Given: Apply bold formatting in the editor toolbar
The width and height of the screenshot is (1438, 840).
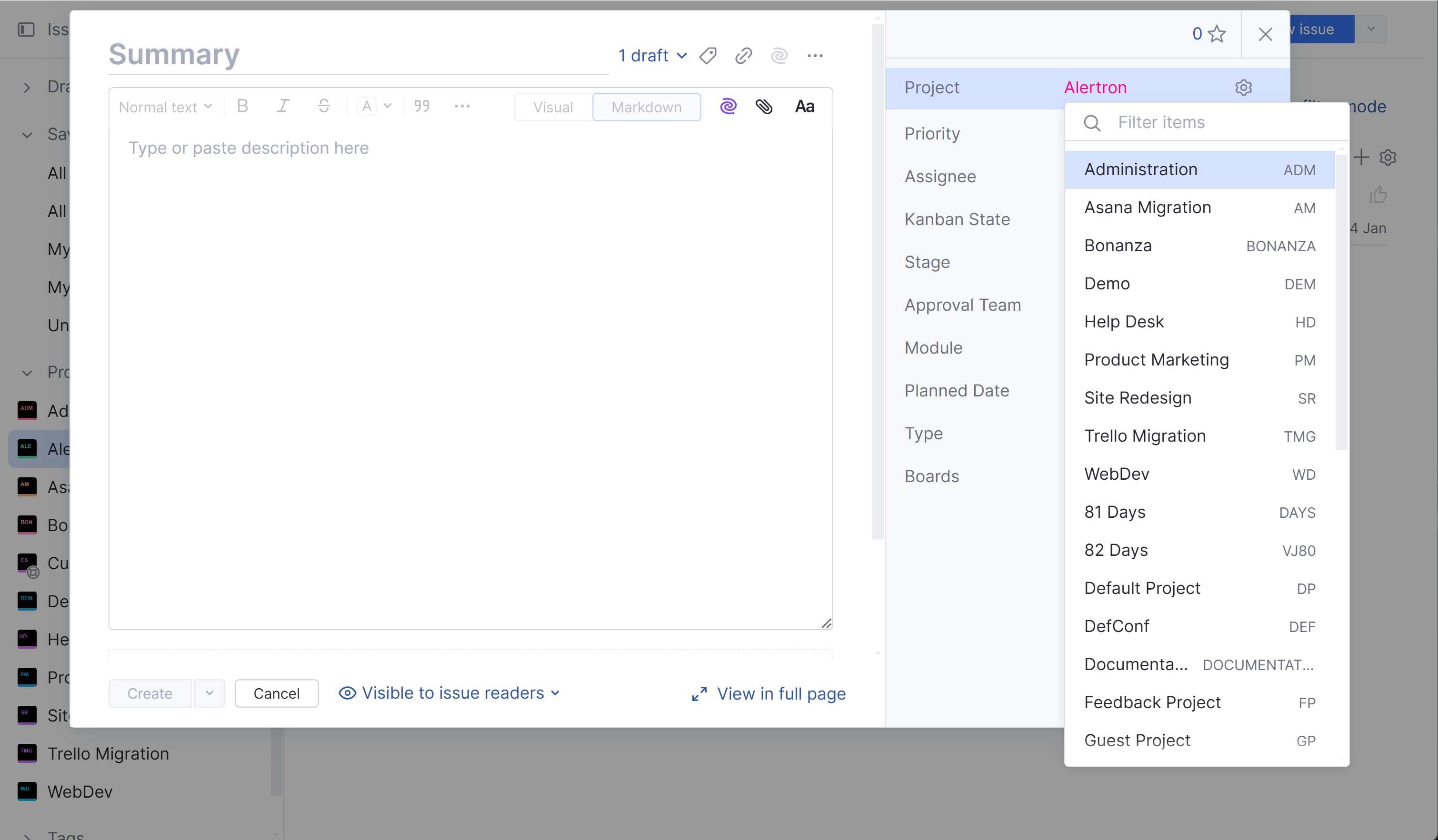Looking at the screenshot, I should (x=242, y=106).
